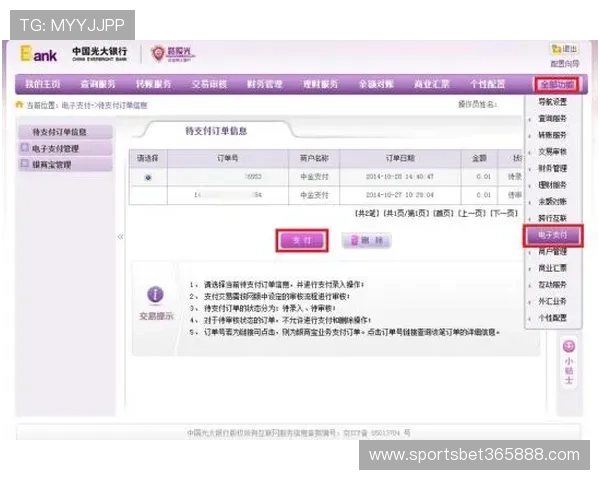Go to 上一页 previous page link
Viewport: 600px width, 480px height.
[472, 213]
